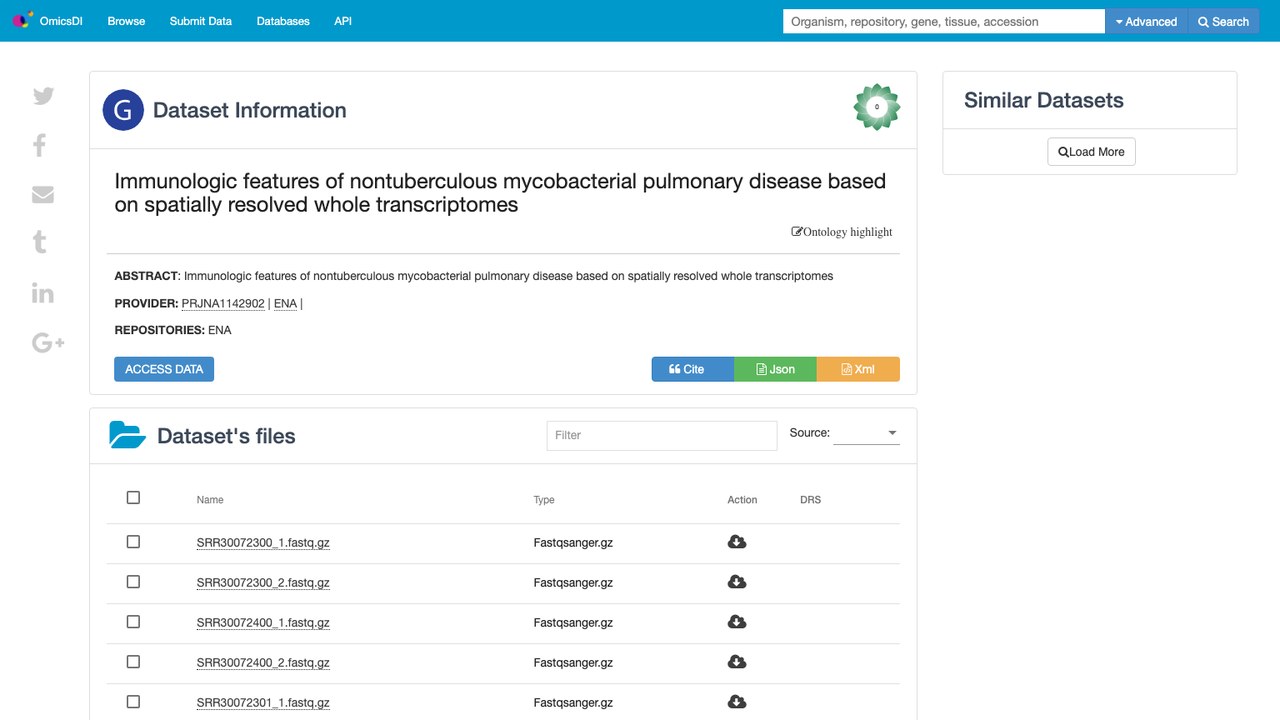This screenshot has height=720, width=1280.
Task: Download SRR30072400_1.fastq.gz via cloud icon
Action: point(737,622)
